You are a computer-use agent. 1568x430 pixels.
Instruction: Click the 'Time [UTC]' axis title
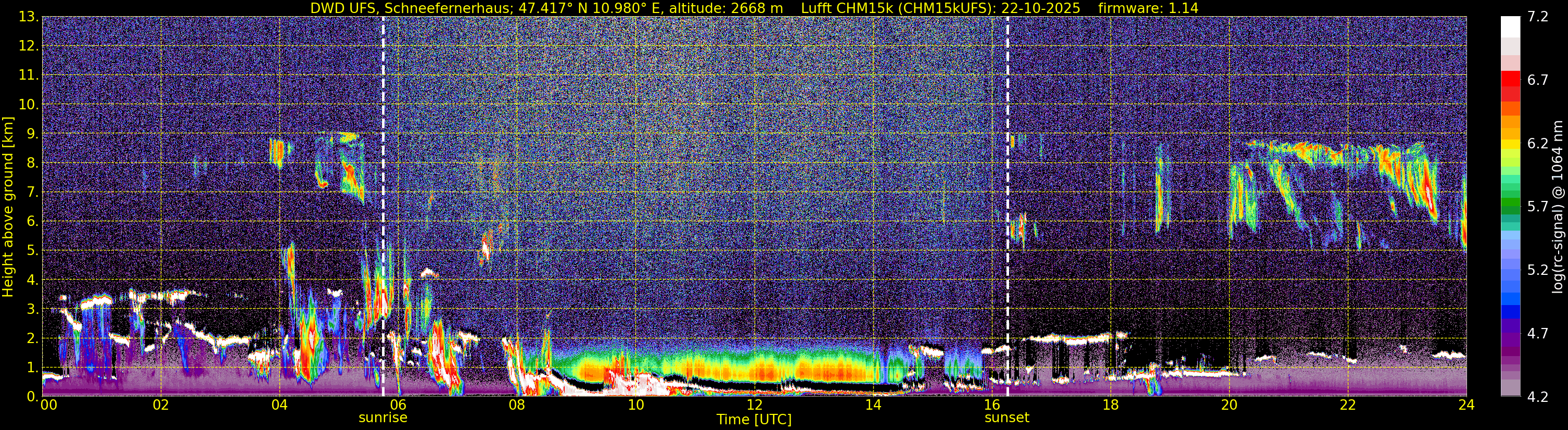click(754, 420)
